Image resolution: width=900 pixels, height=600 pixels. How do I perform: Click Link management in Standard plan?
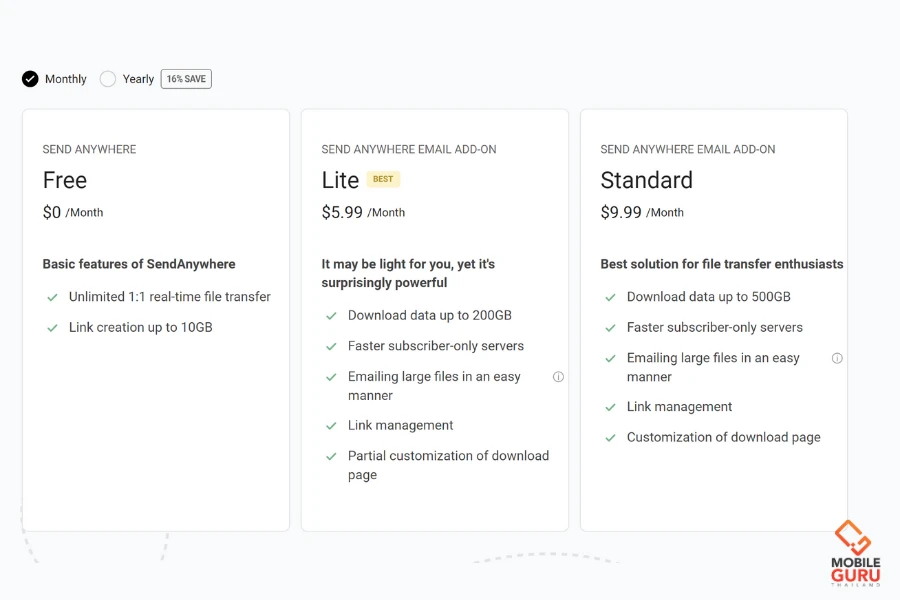pyautogui.click(x=679, y=407)
